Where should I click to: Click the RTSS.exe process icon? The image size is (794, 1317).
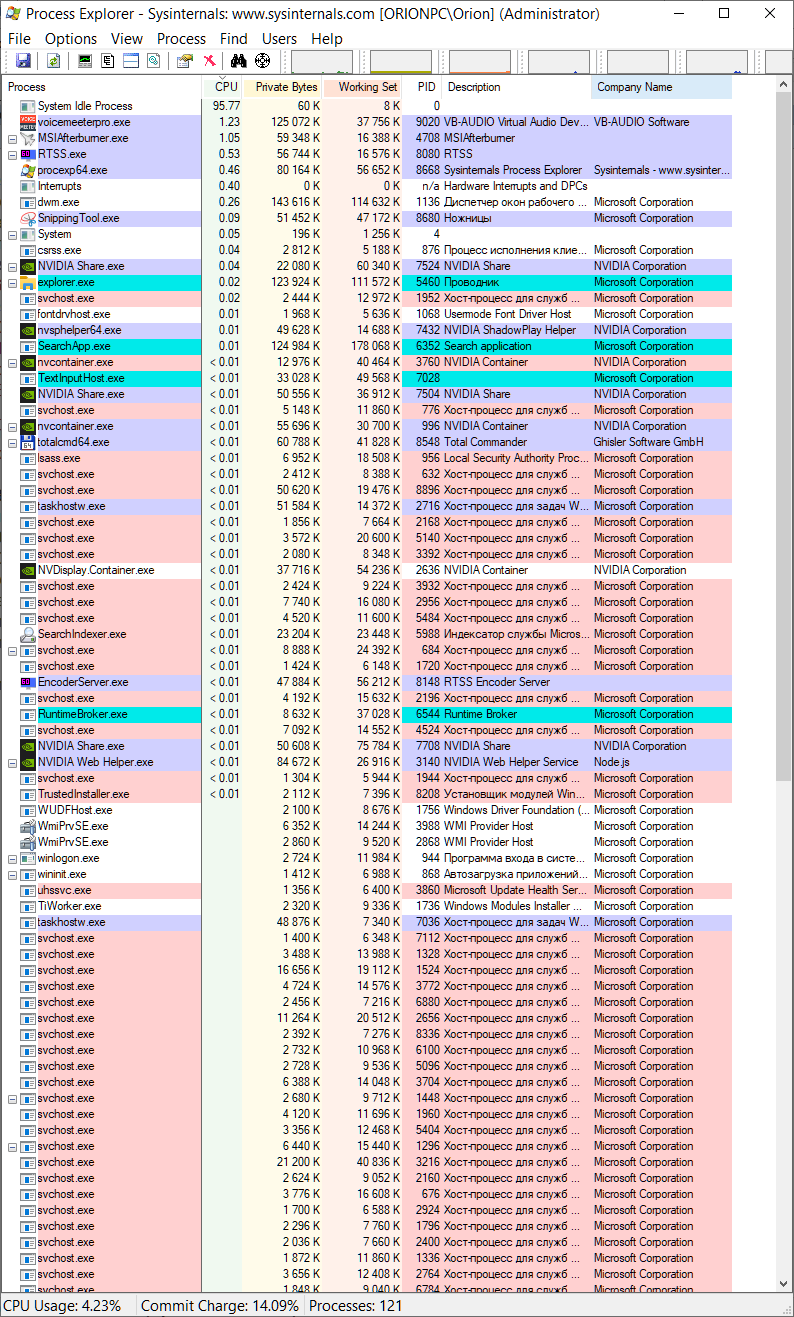[x=28, y=154]
